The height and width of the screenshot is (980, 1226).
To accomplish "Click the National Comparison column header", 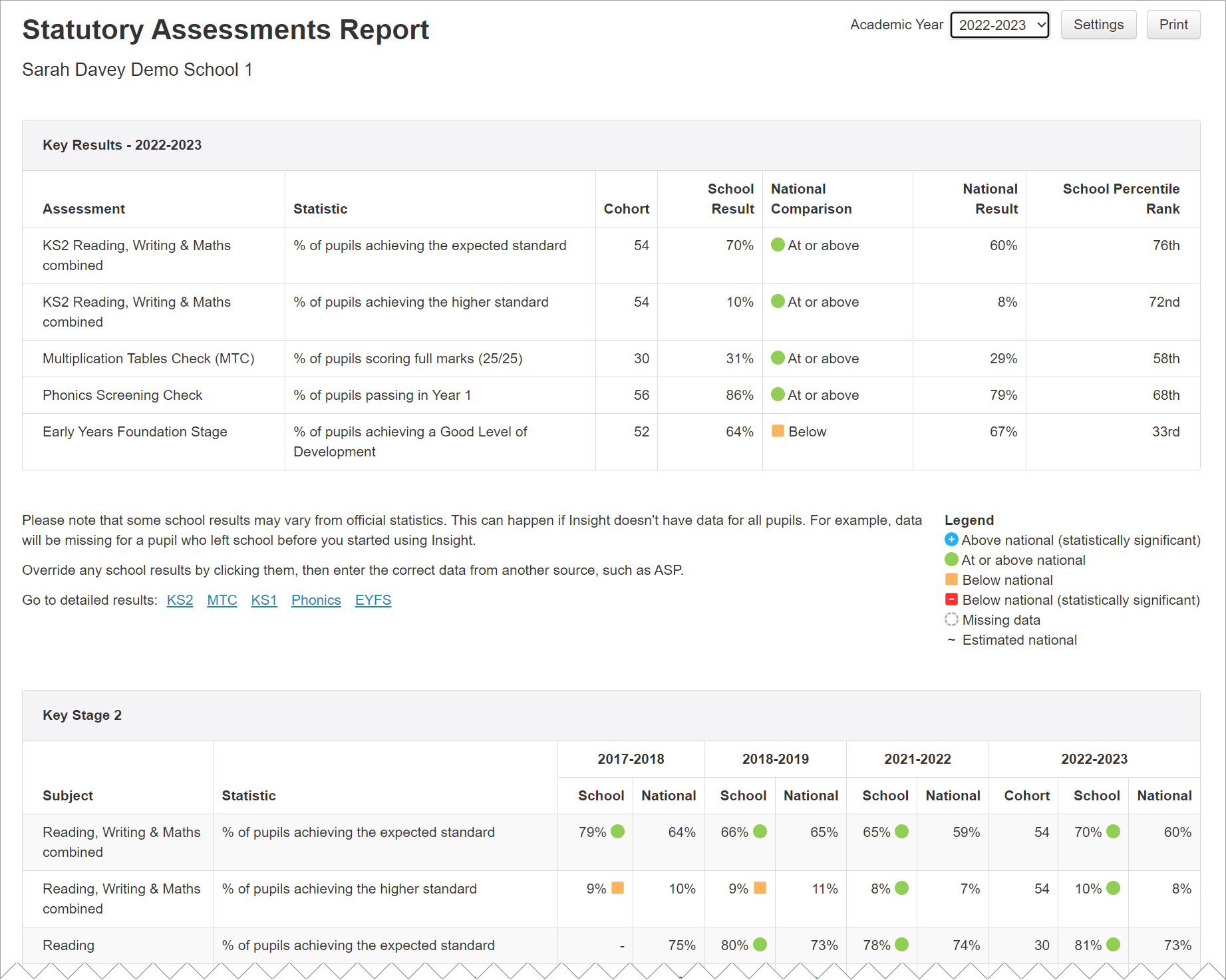I will (811, 199).
